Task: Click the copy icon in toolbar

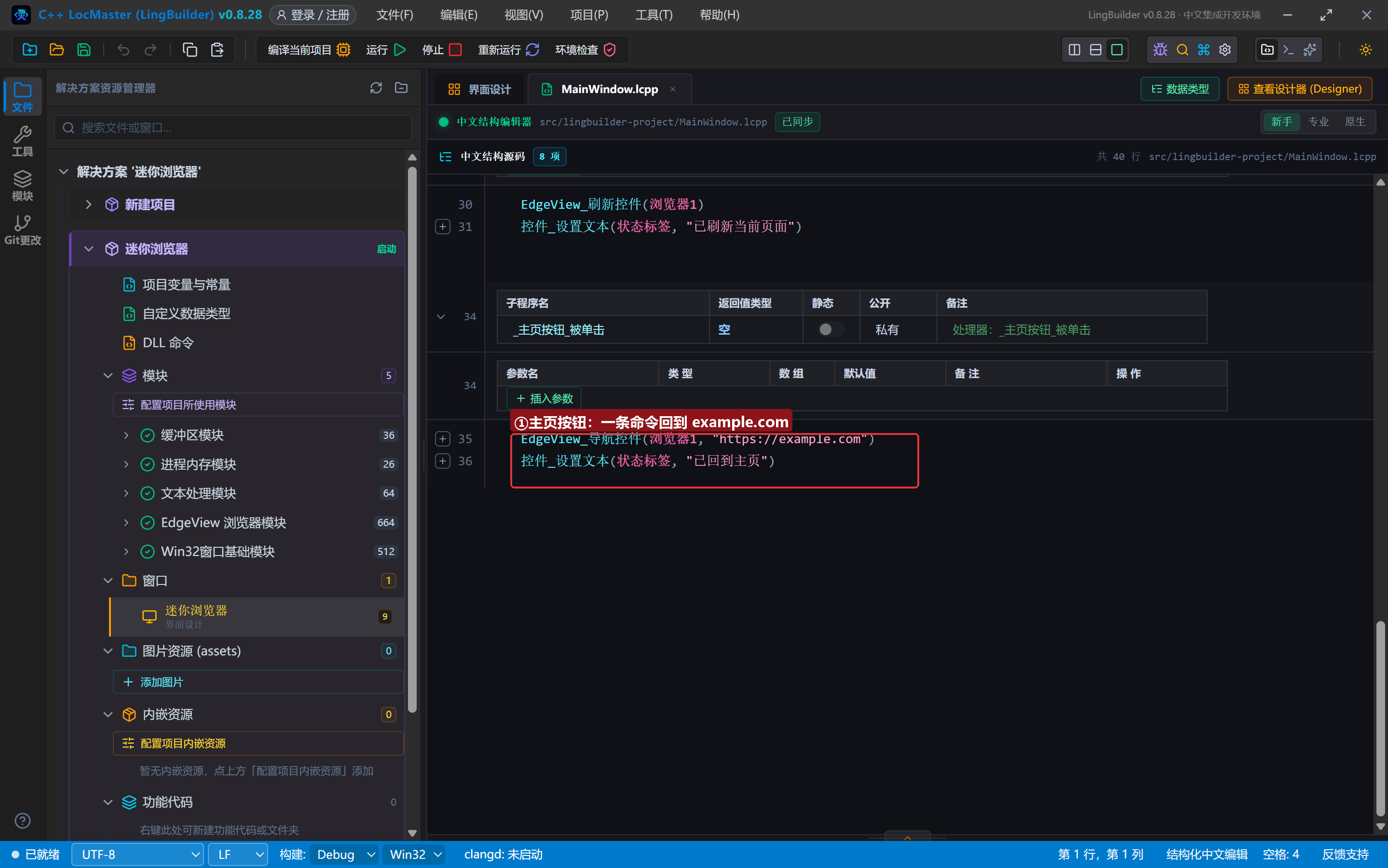Action: pos(190,50)
